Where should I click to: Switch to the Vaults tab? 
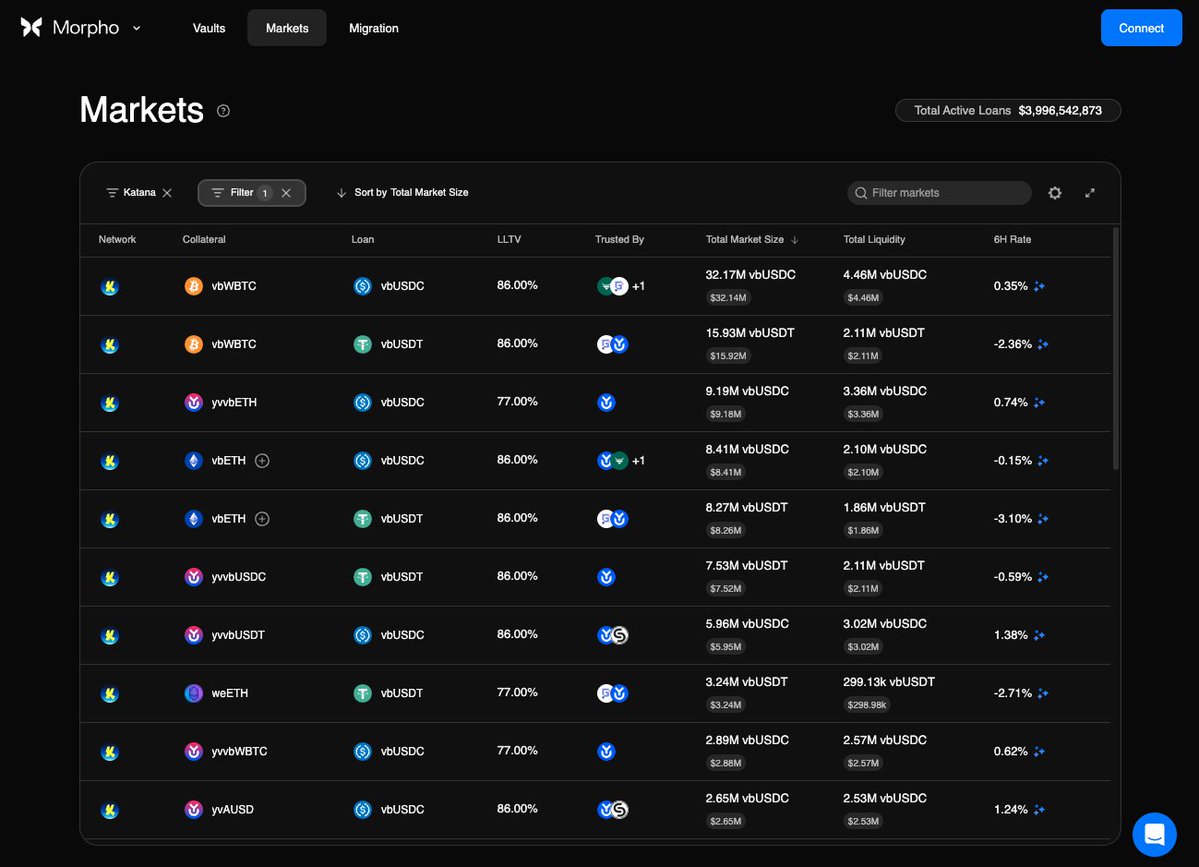tap(209, 28)
